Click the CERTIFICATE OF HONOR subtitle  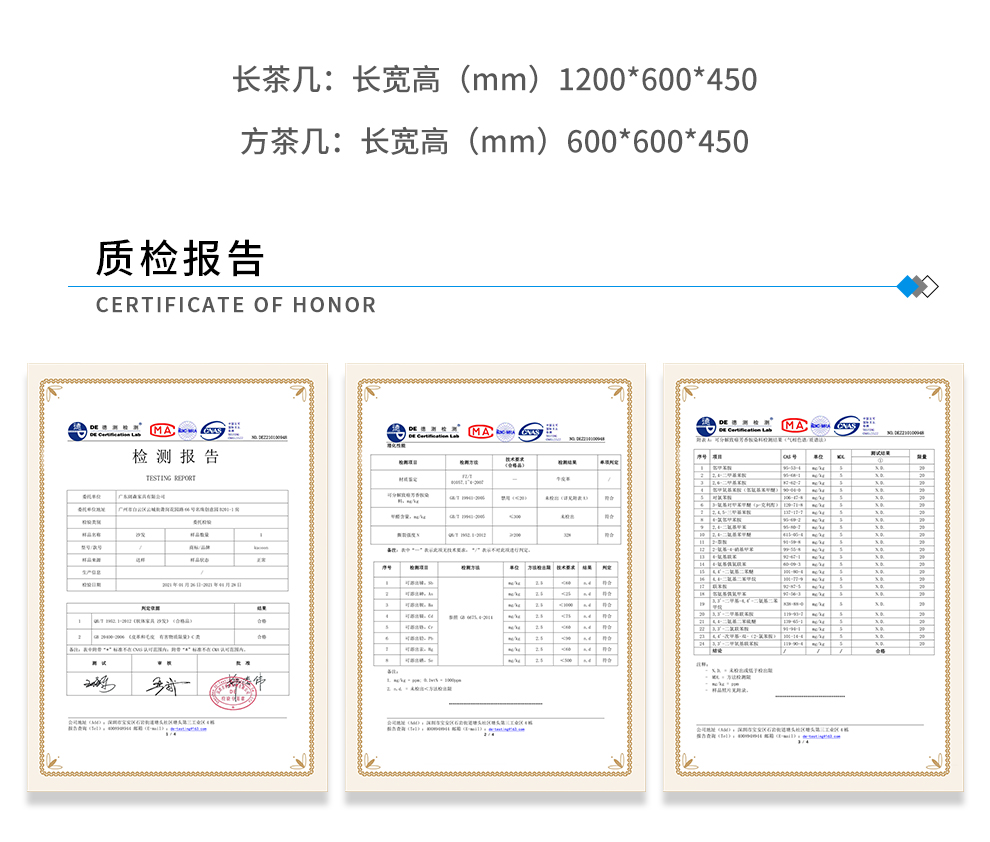click(236, 305)
